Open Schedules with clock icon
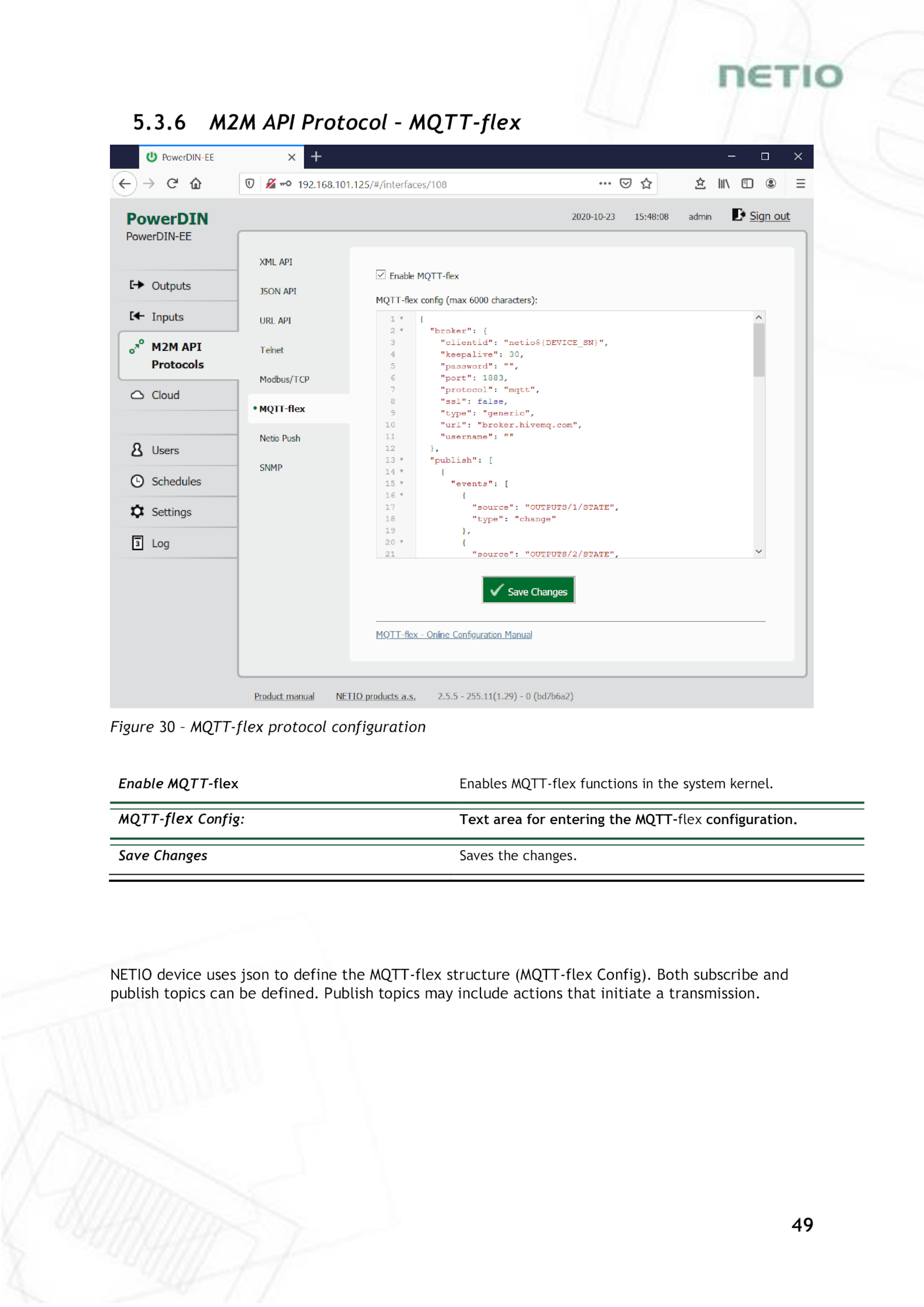This screenshot has width=924, height=1307. [176, 481]
